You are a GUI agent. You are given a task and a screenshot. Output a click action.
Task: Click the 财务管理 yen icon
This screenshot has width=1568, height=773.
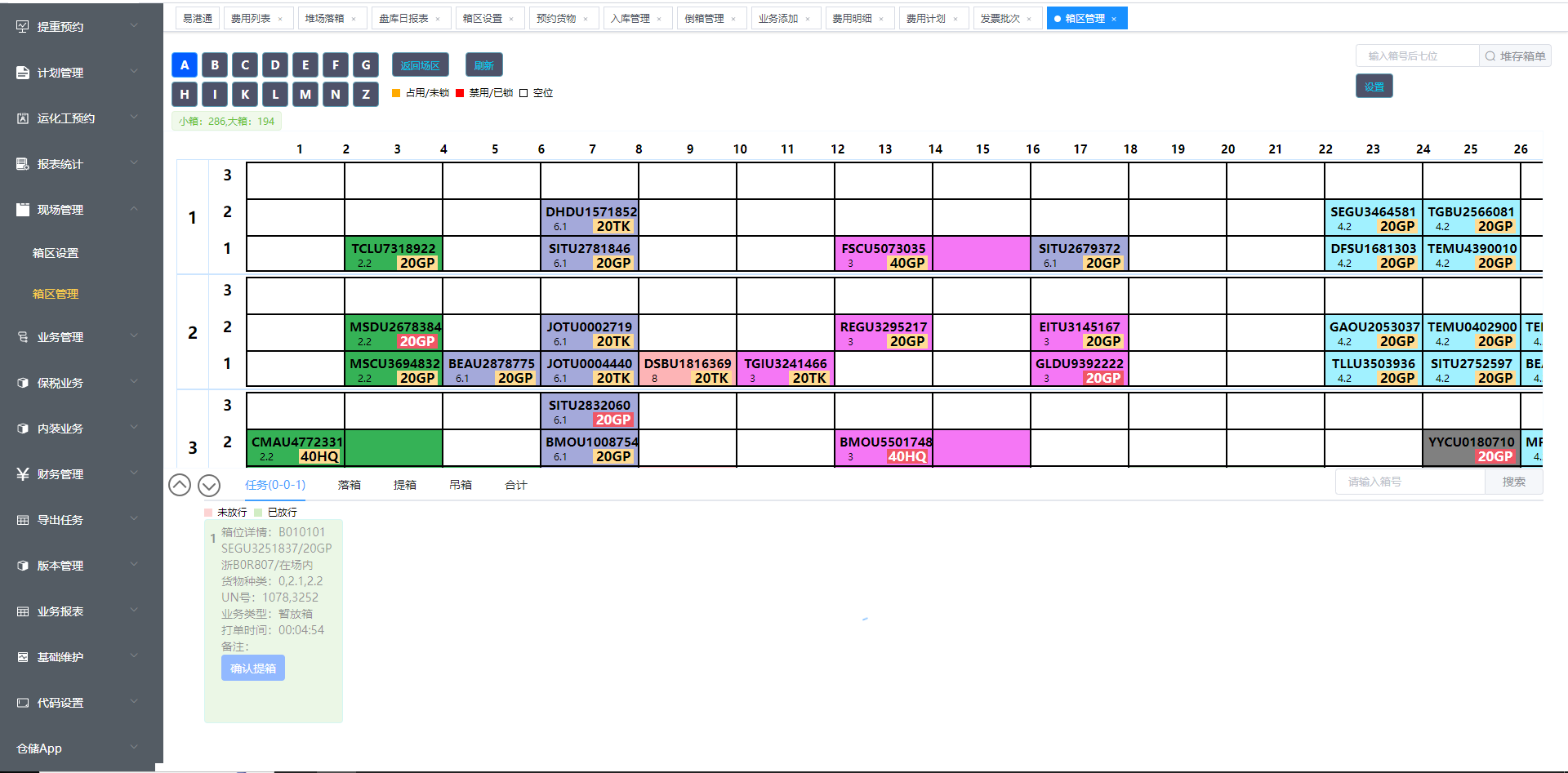(x=23, y=474)
